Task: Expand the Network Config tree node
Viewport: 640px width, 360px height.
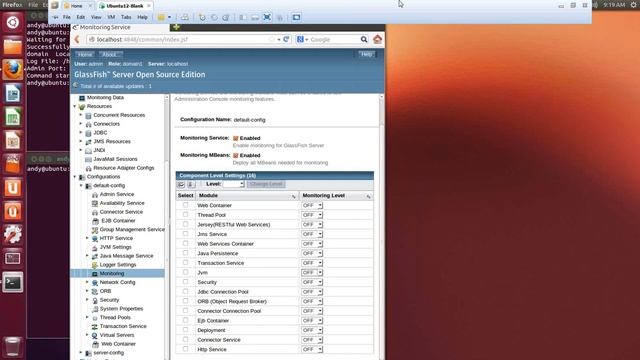Action: (87, 282)
